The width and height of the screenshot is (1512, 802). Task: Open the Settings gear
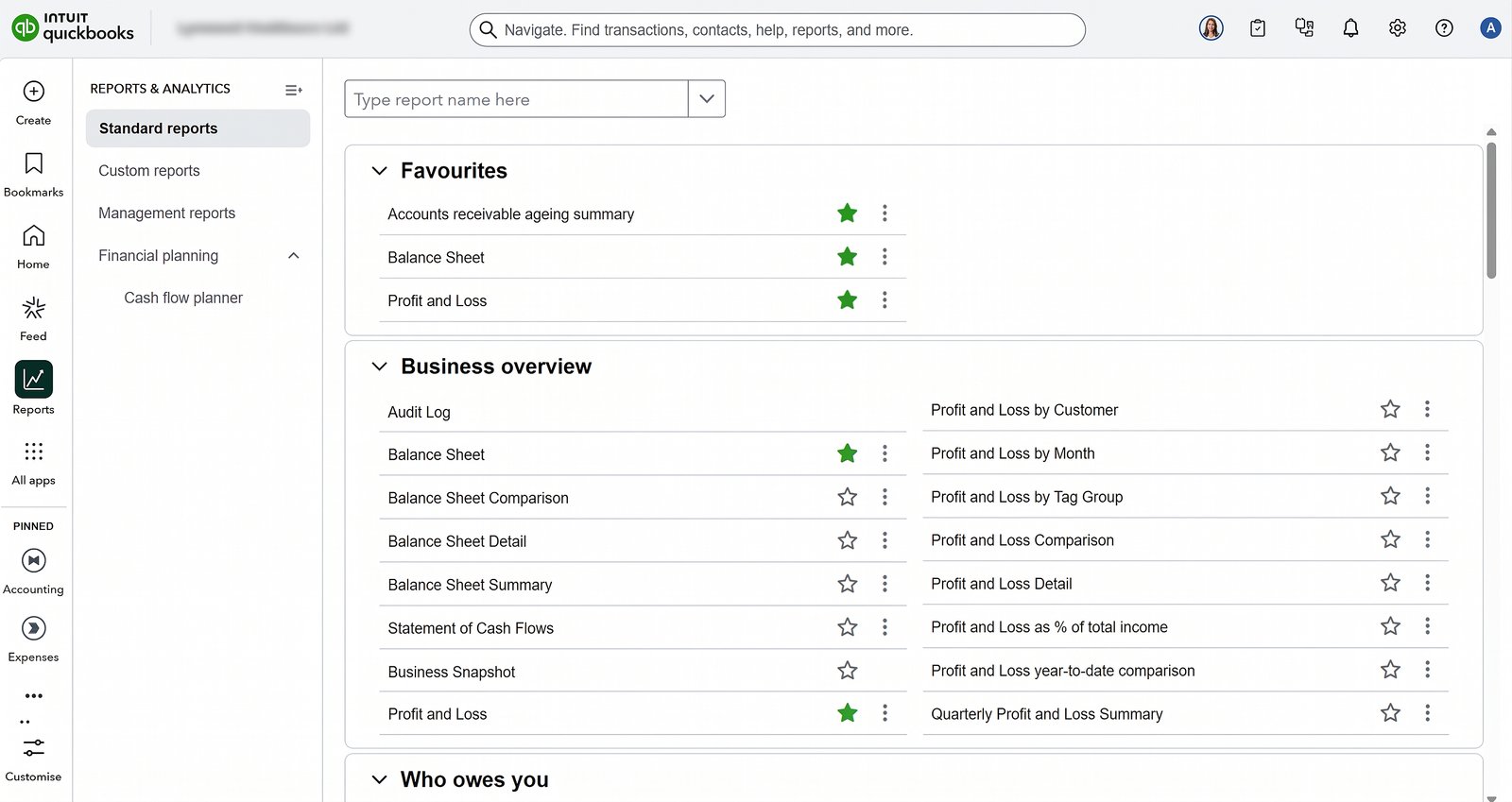(x=1398, y=28)
